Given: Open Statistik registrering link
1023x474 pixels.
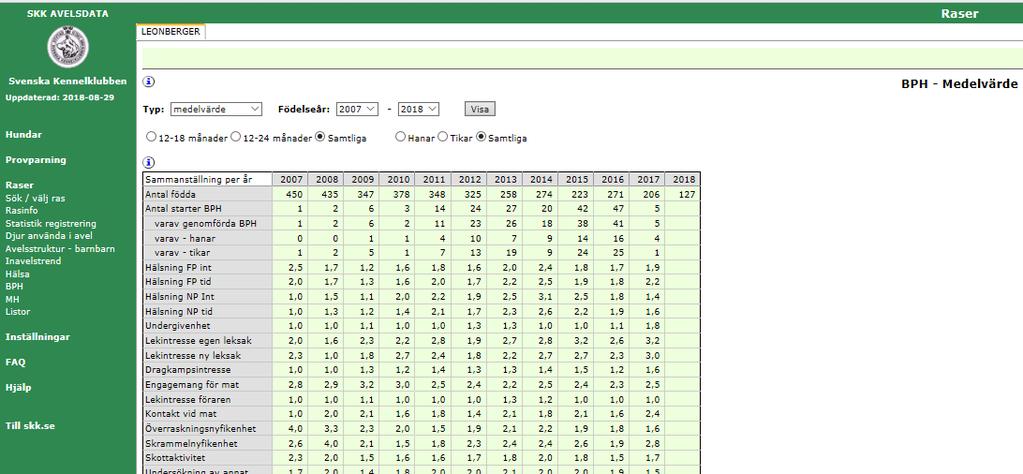Looking at the screenshot, I should [50, 223].
